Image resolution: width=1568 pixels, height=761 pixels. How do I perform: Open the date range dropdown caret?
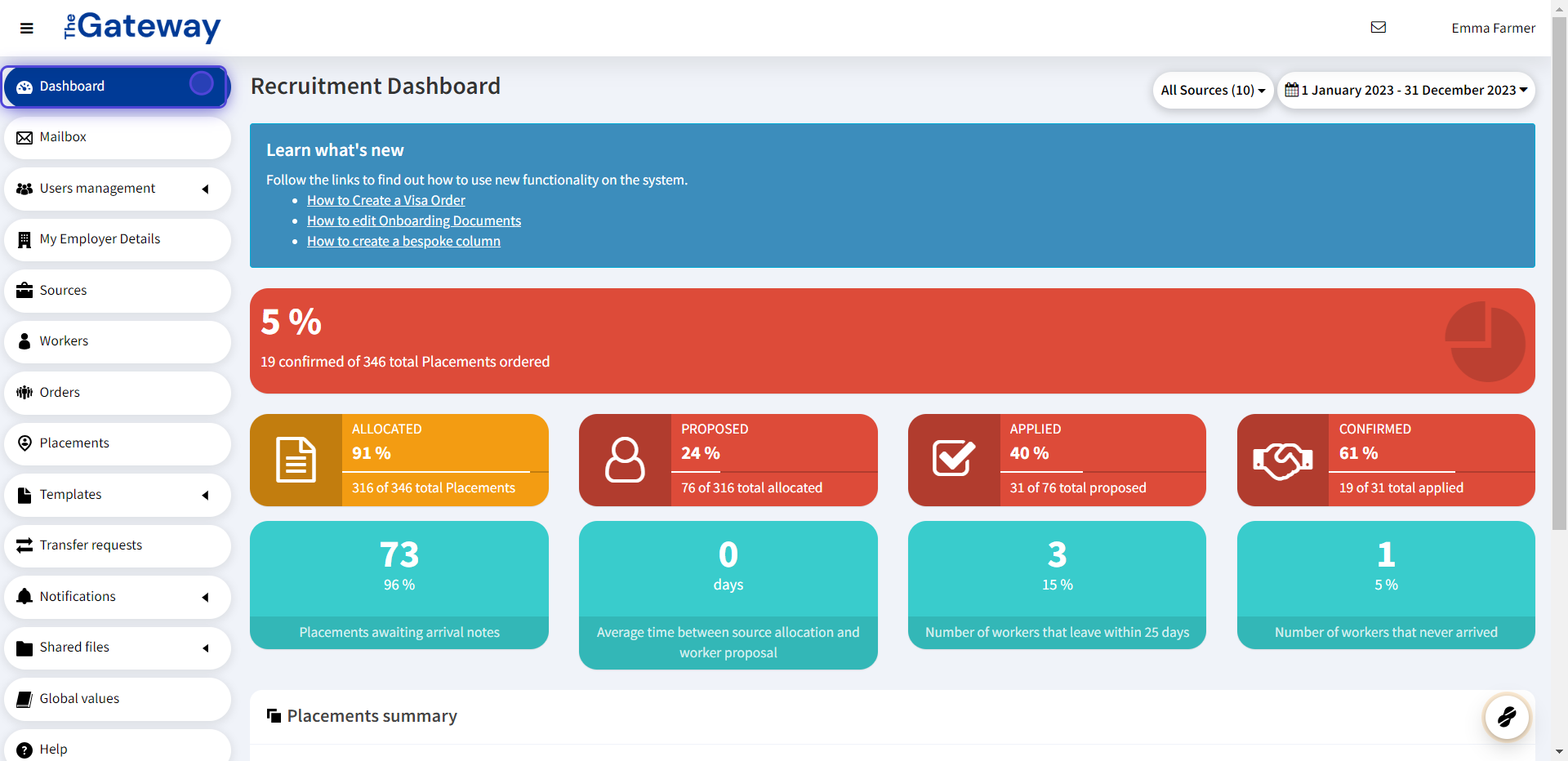pos(1523,90)
